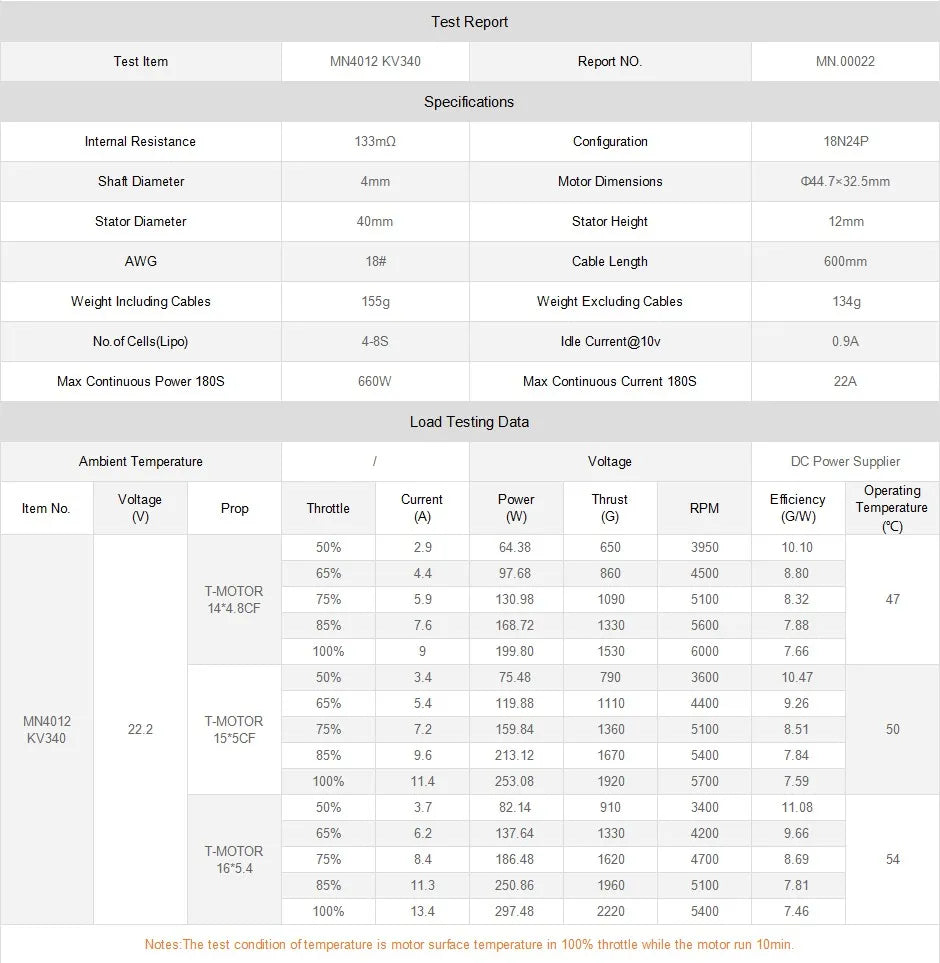Click the 18N24P Configuration cell
Screen dimensions: 940x963
point(845,141)
